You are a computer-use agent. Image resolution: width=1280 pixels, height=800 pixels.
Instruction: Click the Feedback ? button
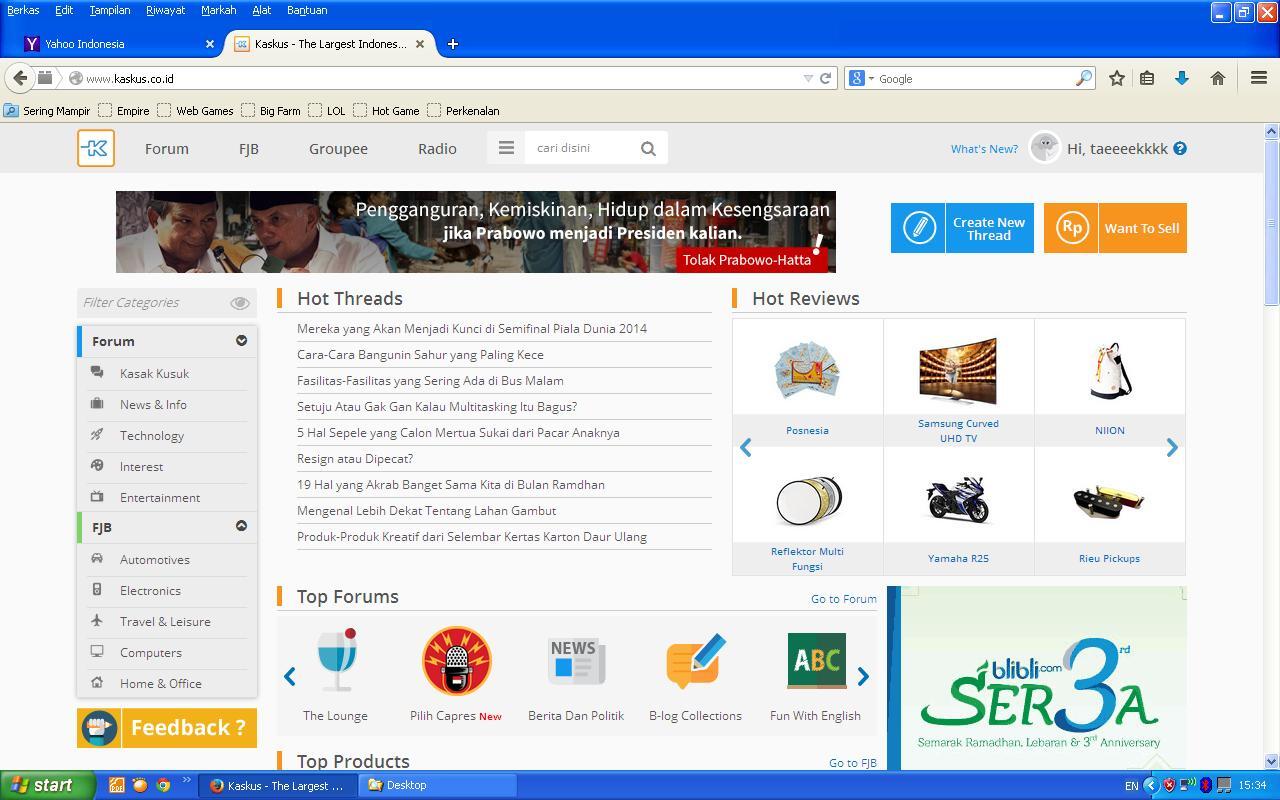click(167, 728)
